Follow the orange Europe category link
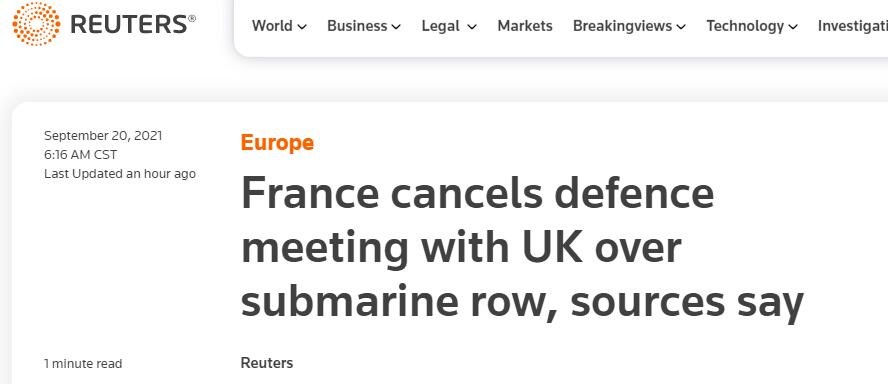Viewport: 888px width, 384px height. click(x=277, y=142)
